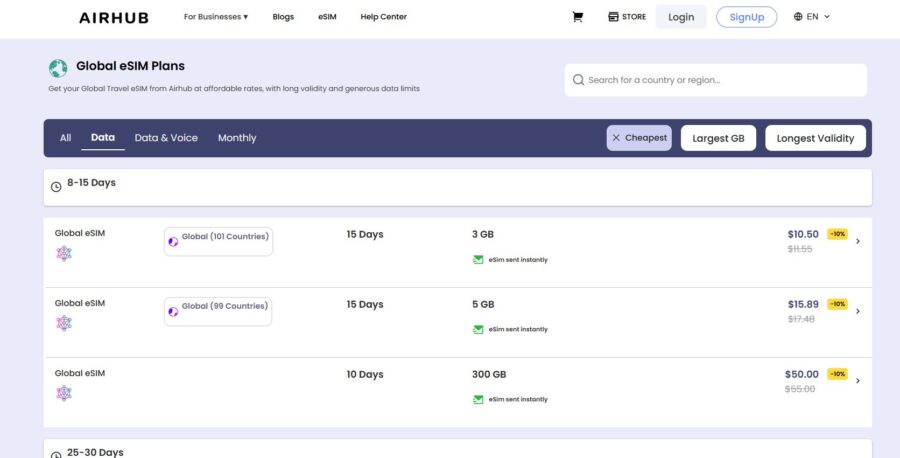This screenshot has height=458, width=900.
Task: Switch to the Monthly tab
Action: click(x=237, y=138)
